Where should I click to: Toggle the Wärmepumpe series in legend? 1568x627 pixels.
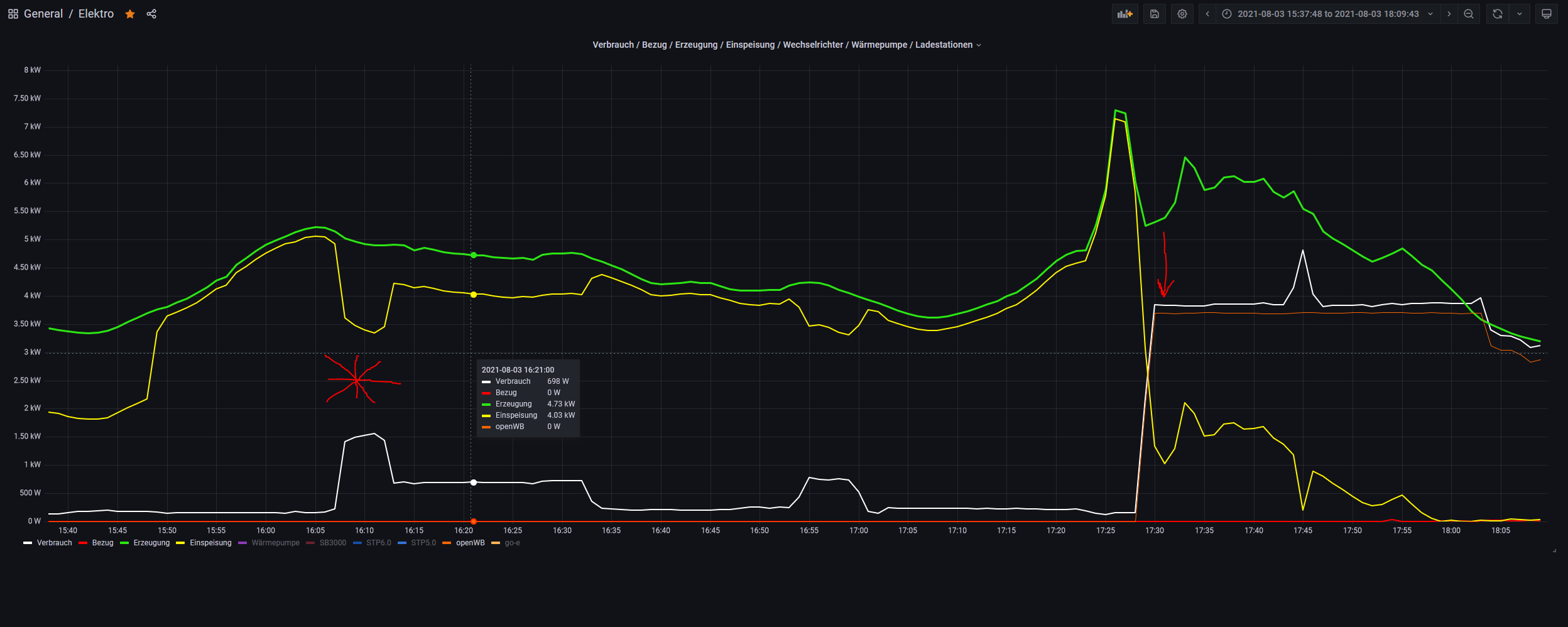(275, 543)
